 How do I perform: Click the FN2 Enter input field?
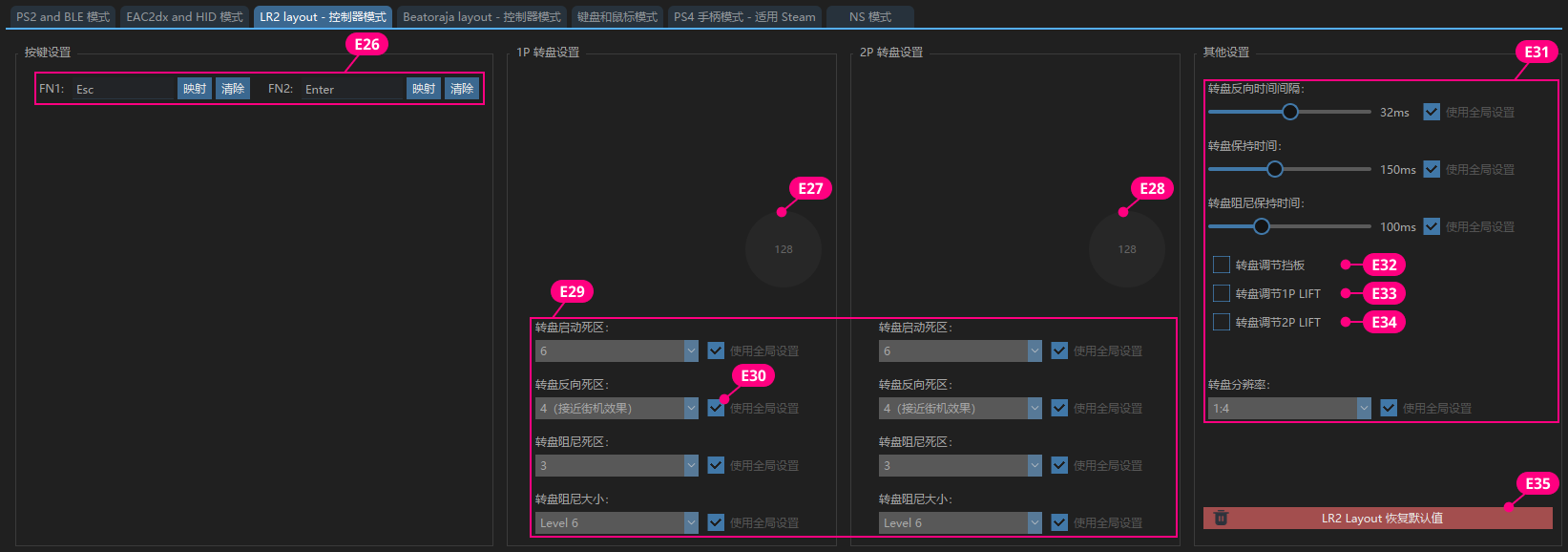(352, 89)
